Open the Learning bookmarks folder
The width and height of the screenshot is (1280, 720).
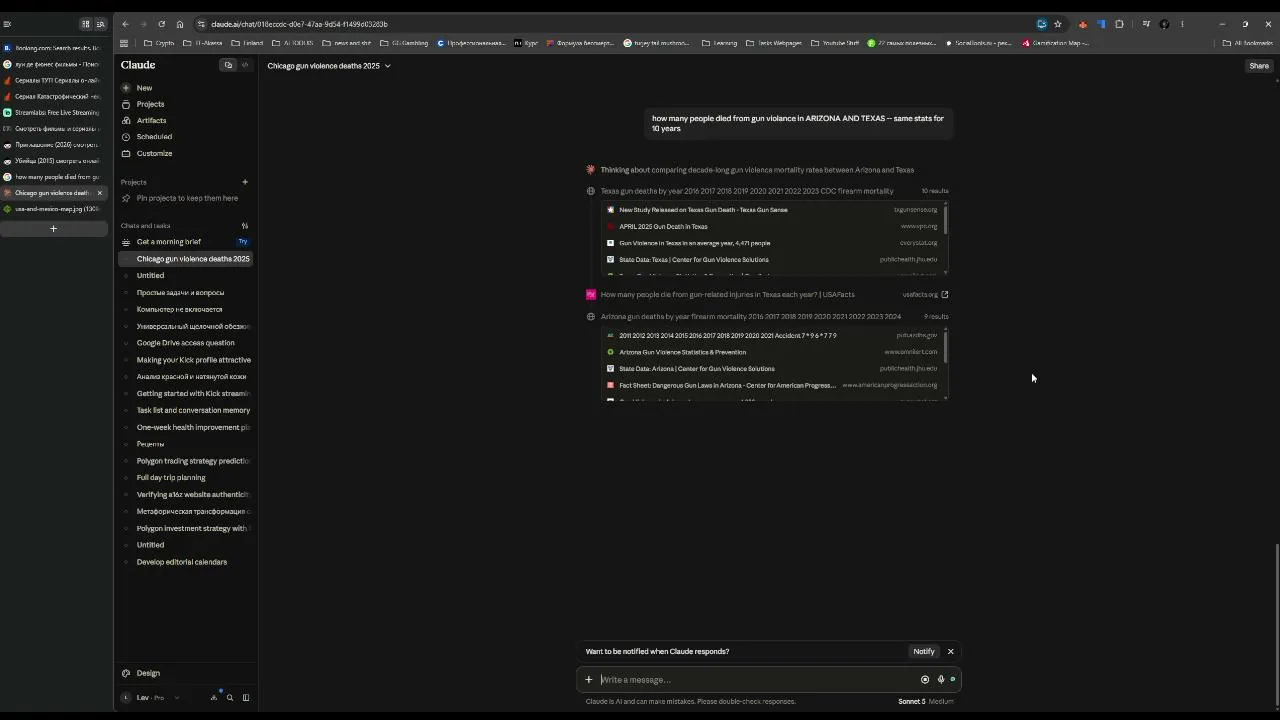click(x=719, y=43)
